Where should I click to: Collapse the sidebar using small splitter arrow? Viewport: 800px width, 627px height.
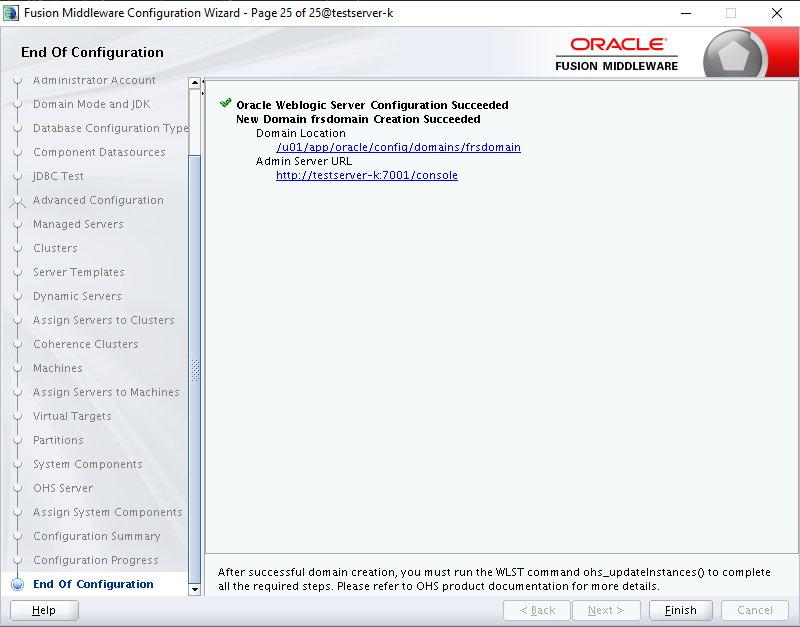pyautogui.click(x=203, y=81)
